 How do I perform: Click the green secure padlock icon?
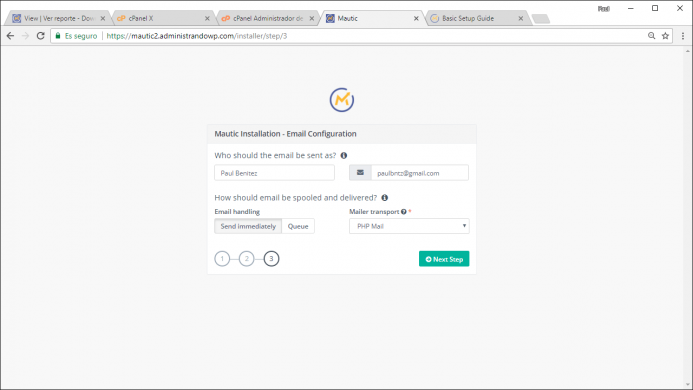(58, 36)
